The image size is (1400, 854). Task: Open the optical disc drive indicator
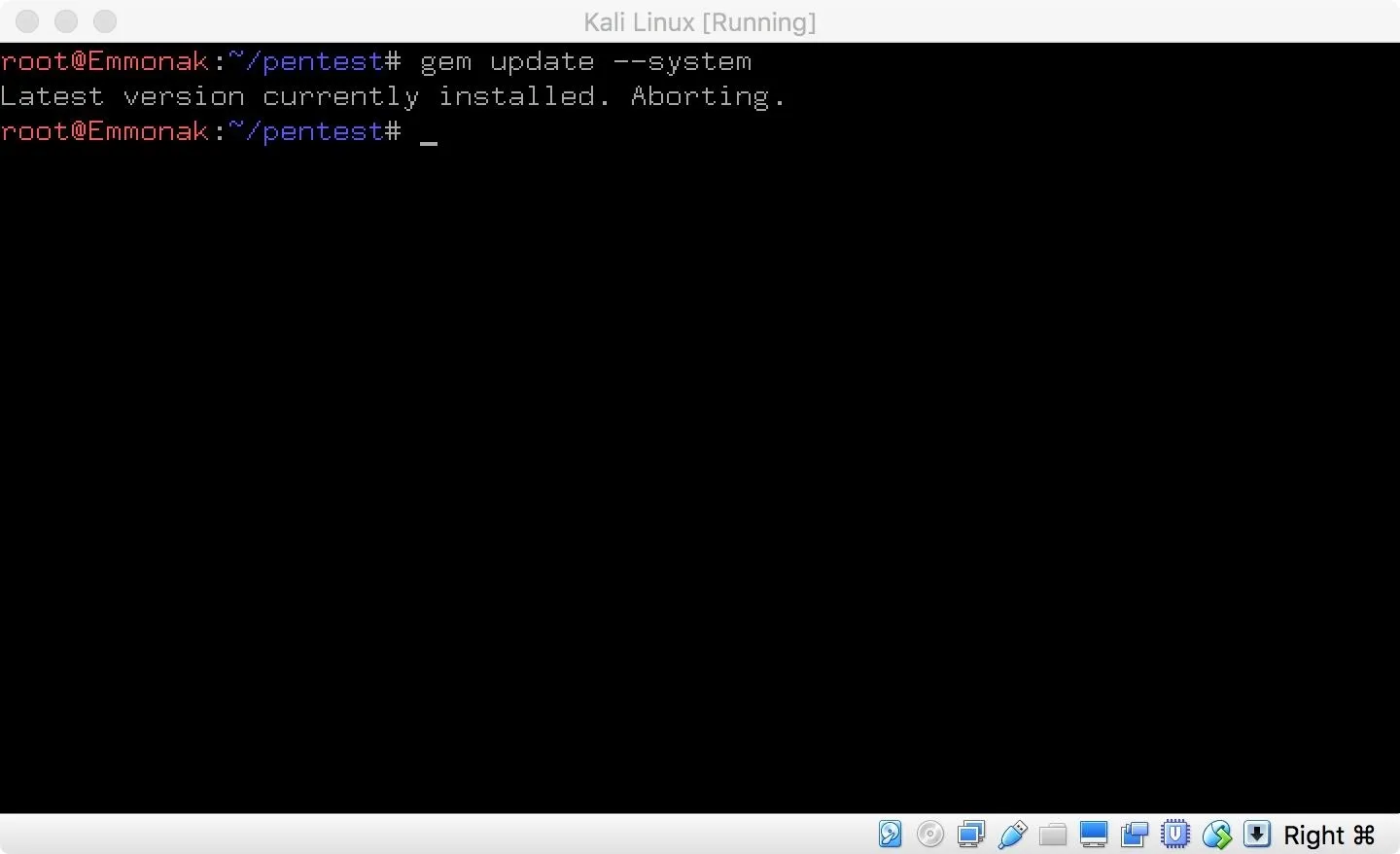[x=930, y=835]
